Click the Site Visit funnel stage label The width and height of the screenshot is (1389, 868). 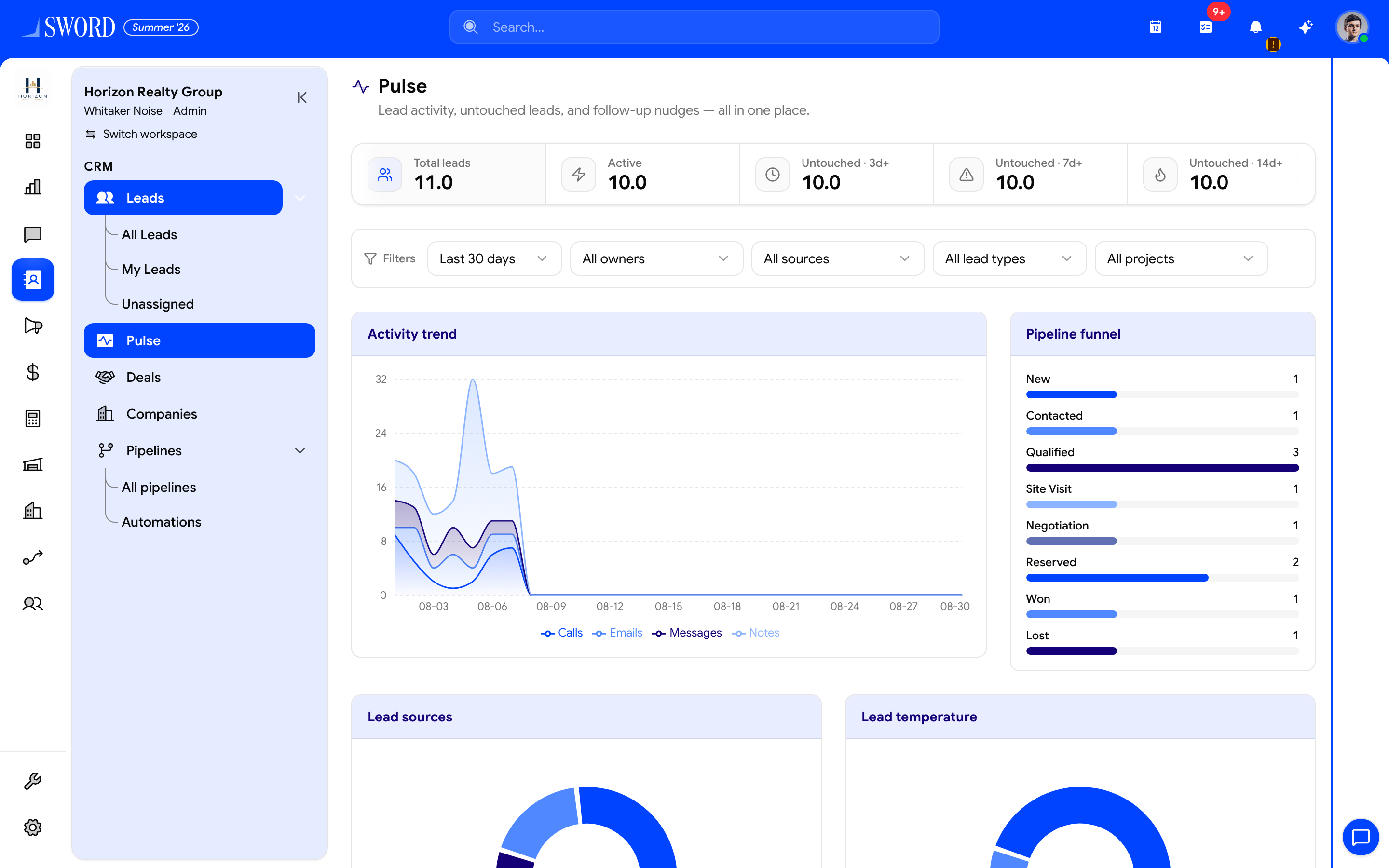1049,488
